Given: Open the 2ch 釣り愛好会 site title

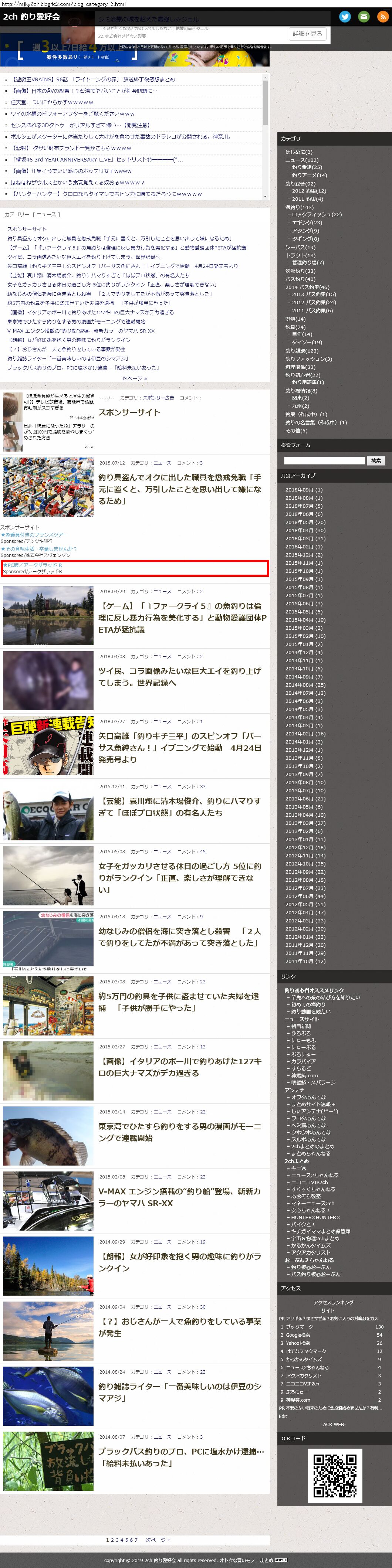Looking at the screenshot, I should click(x=32, y=16).
